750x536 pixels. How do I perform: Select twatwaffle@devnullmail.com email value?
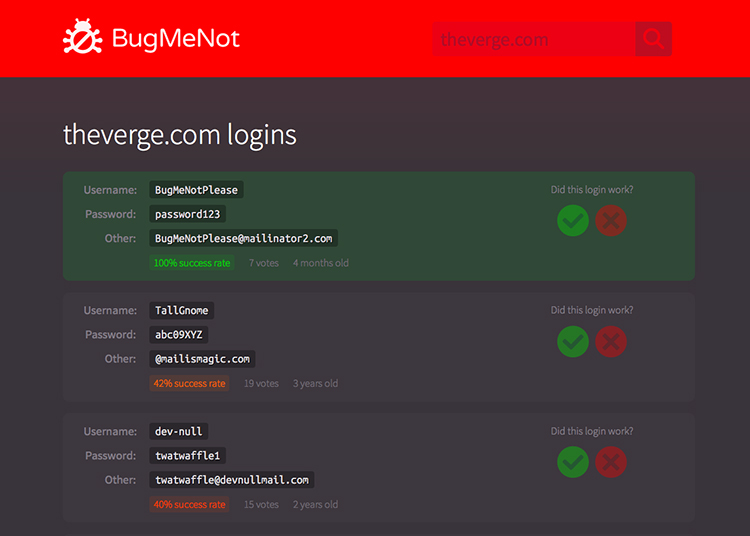click(232, 480)
